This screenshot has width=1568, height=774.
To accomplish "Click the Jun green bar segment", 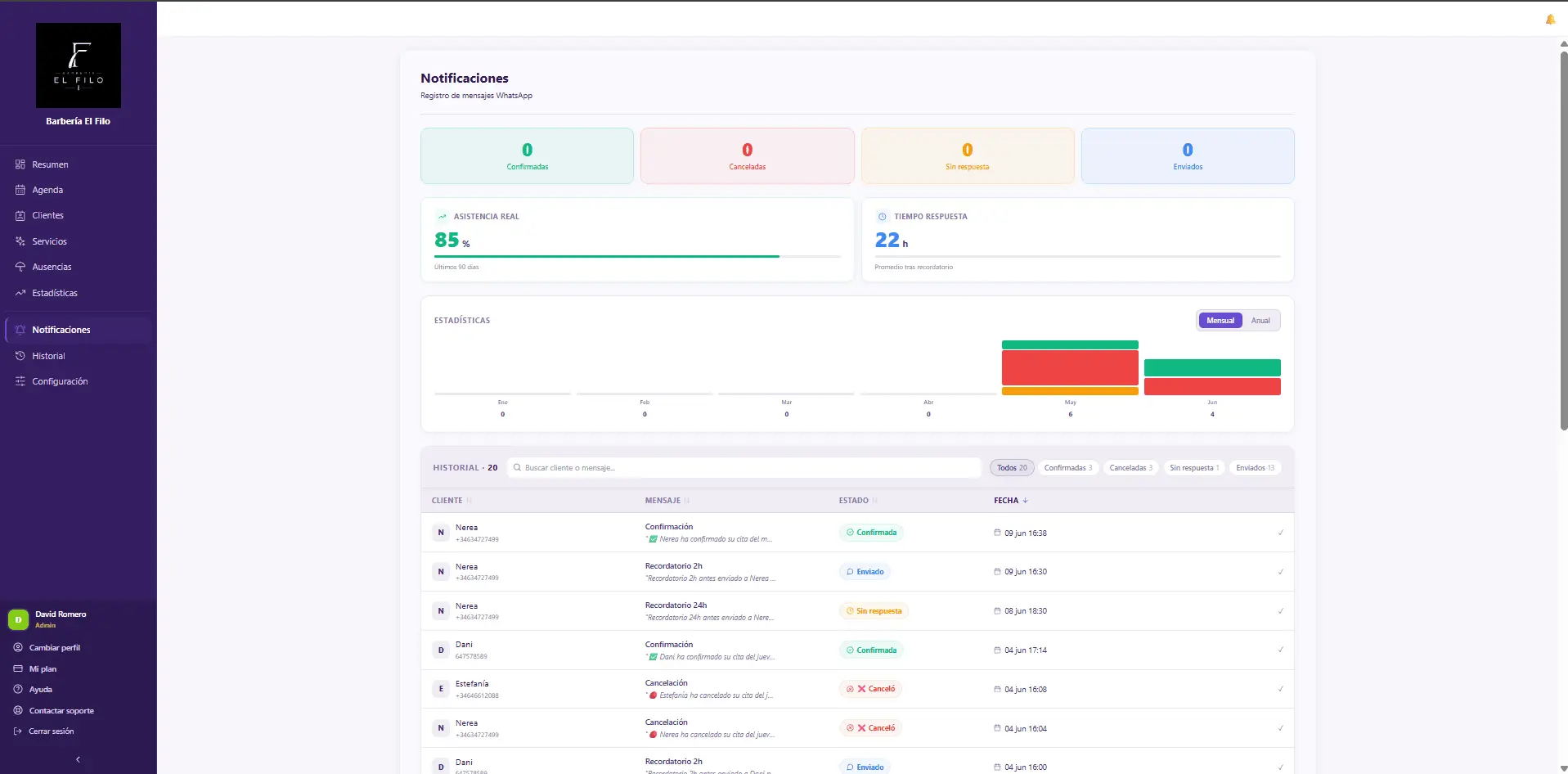I will [x=1212, y=367].
